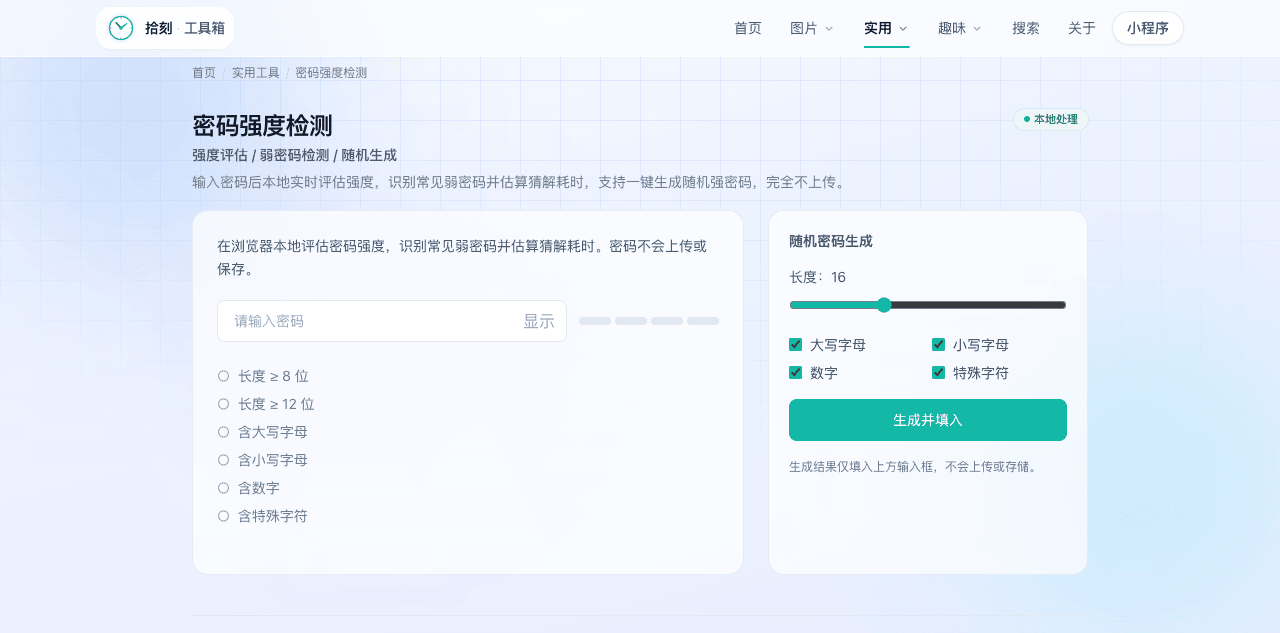Click the 含数字 indicator circle

pyautogui.click(x=223, y=488)
